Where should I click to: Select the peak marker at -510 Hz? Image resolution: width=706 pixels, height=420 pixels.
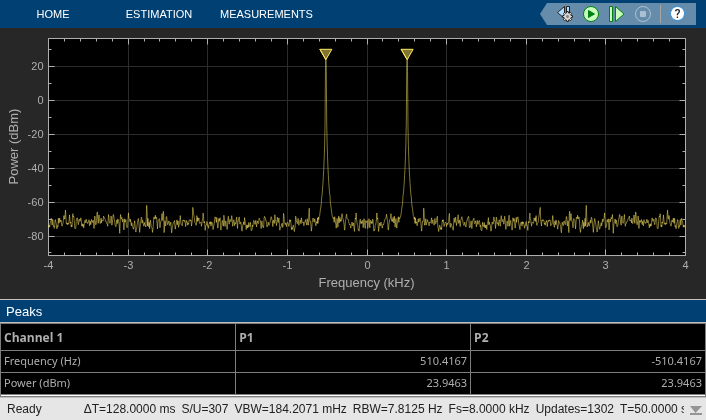click(326, 54)
